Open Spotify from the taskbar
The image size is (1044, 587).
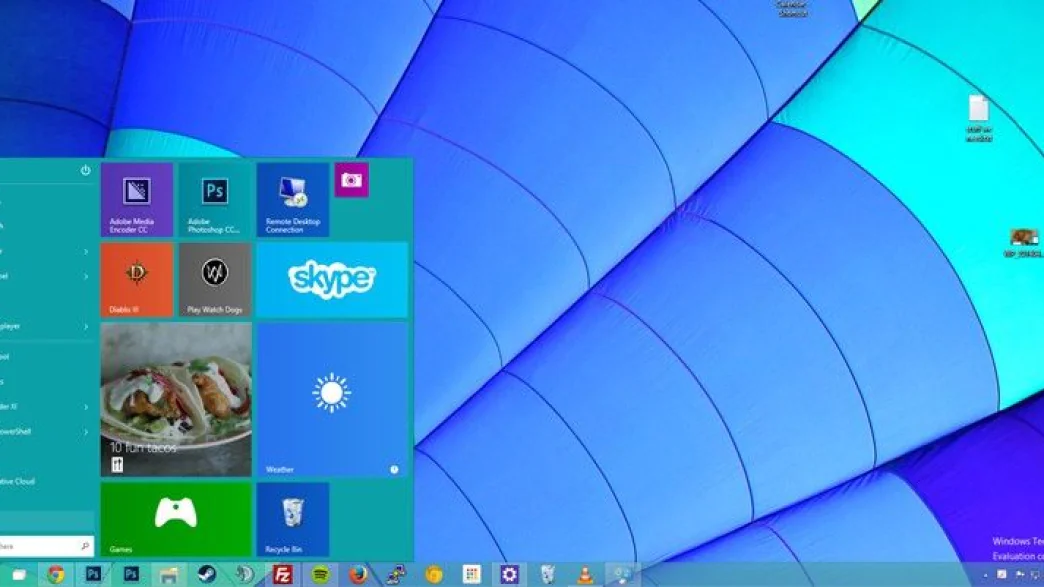pos(320,574)
